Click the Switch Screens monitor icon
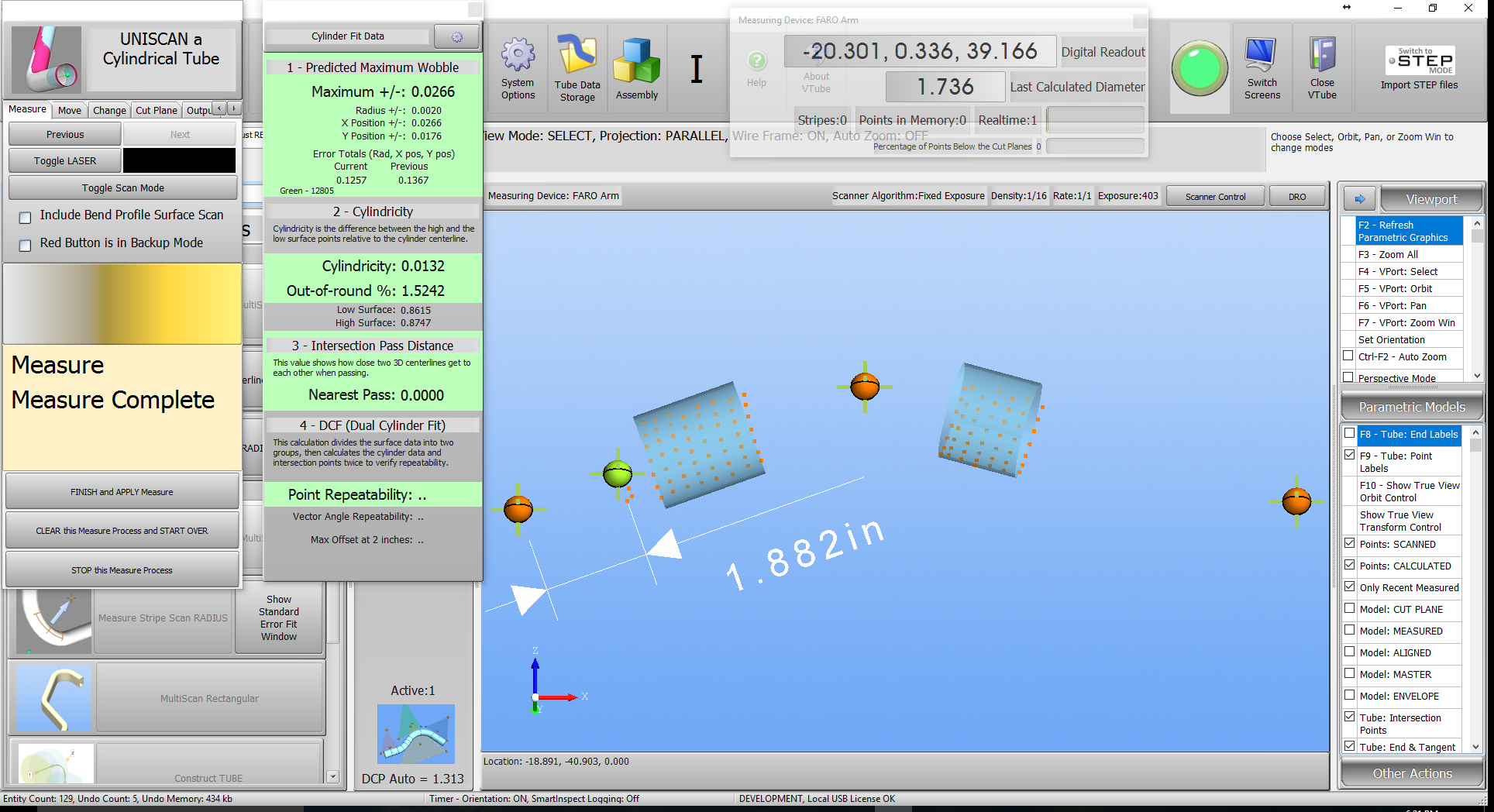The width and height of the screenshot is (1494, 812). point(1262,56)
